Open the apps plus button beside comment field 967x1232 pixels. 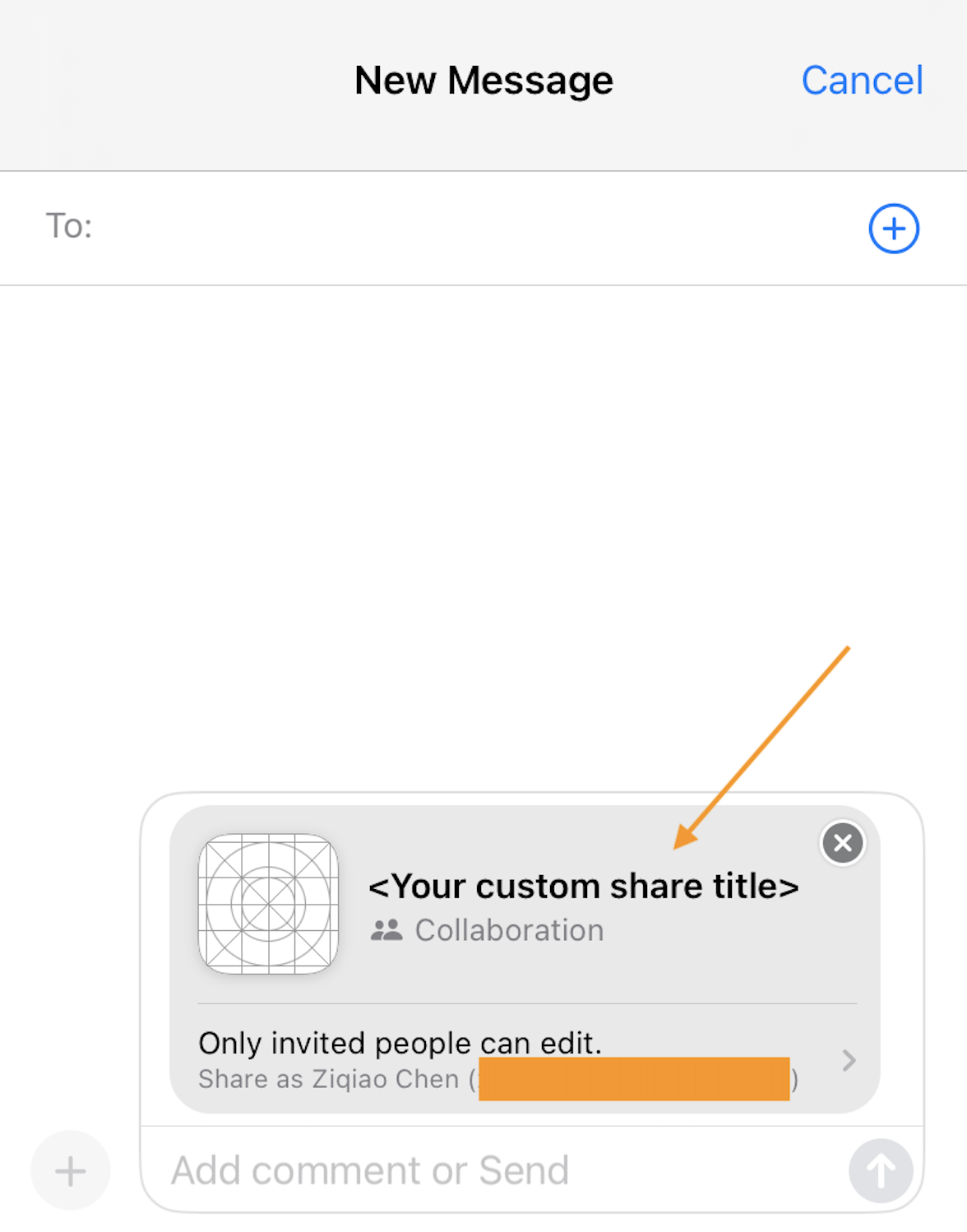(71, 1170)
